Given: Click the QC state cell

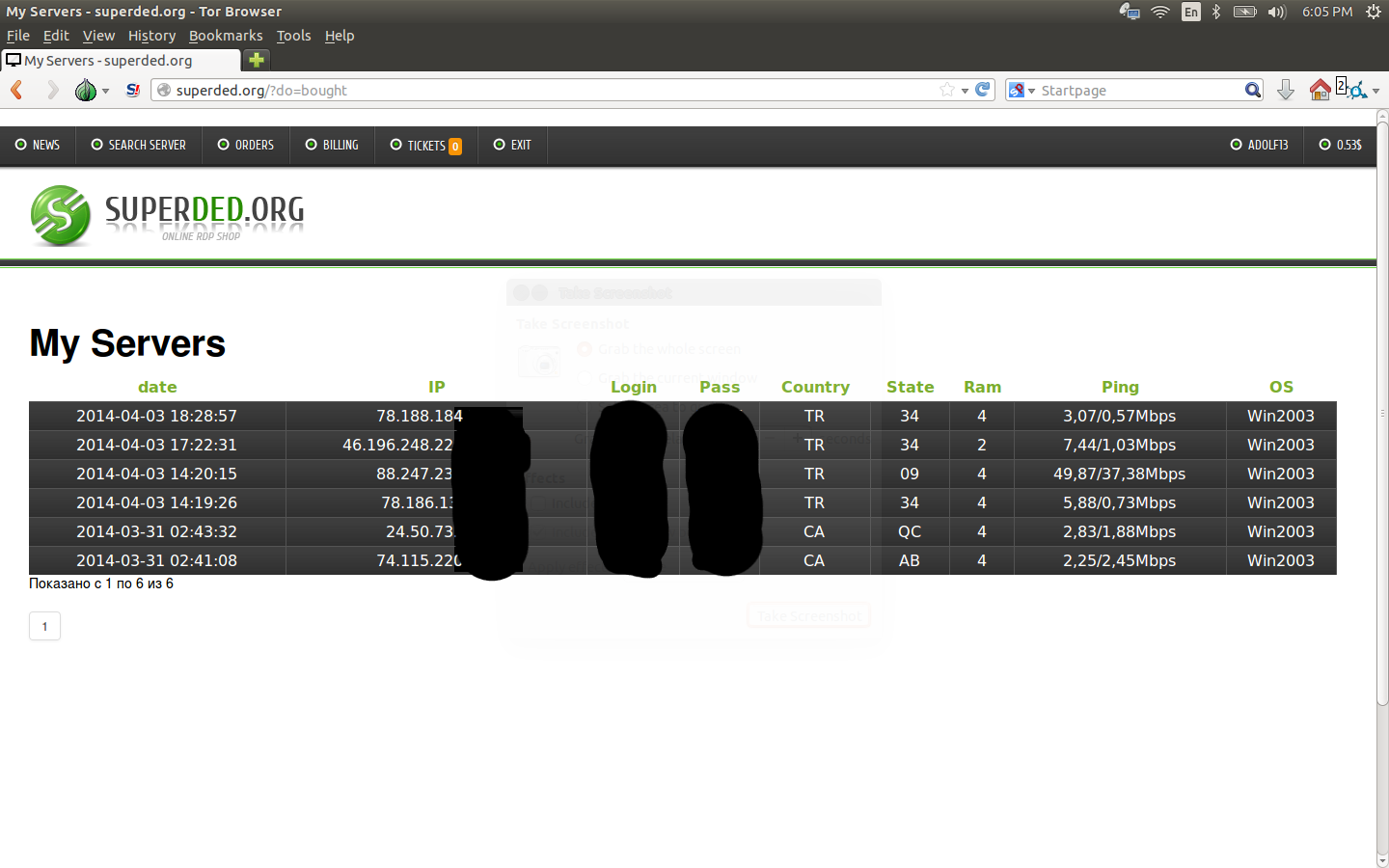Looking at the screenshot, I should click(910, 531).
